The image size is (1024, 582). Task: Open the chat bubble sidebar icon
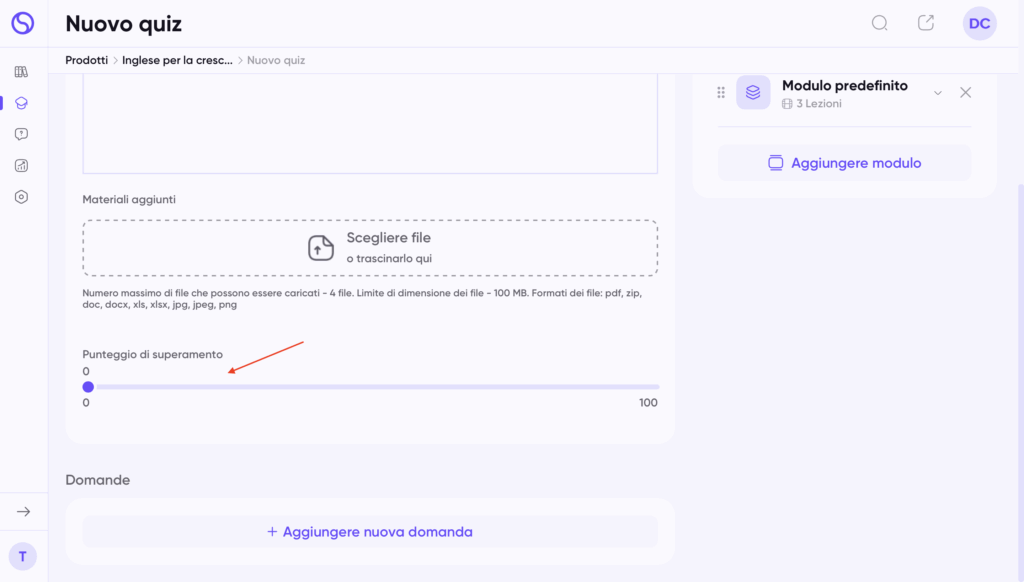[x=22, y=134]
